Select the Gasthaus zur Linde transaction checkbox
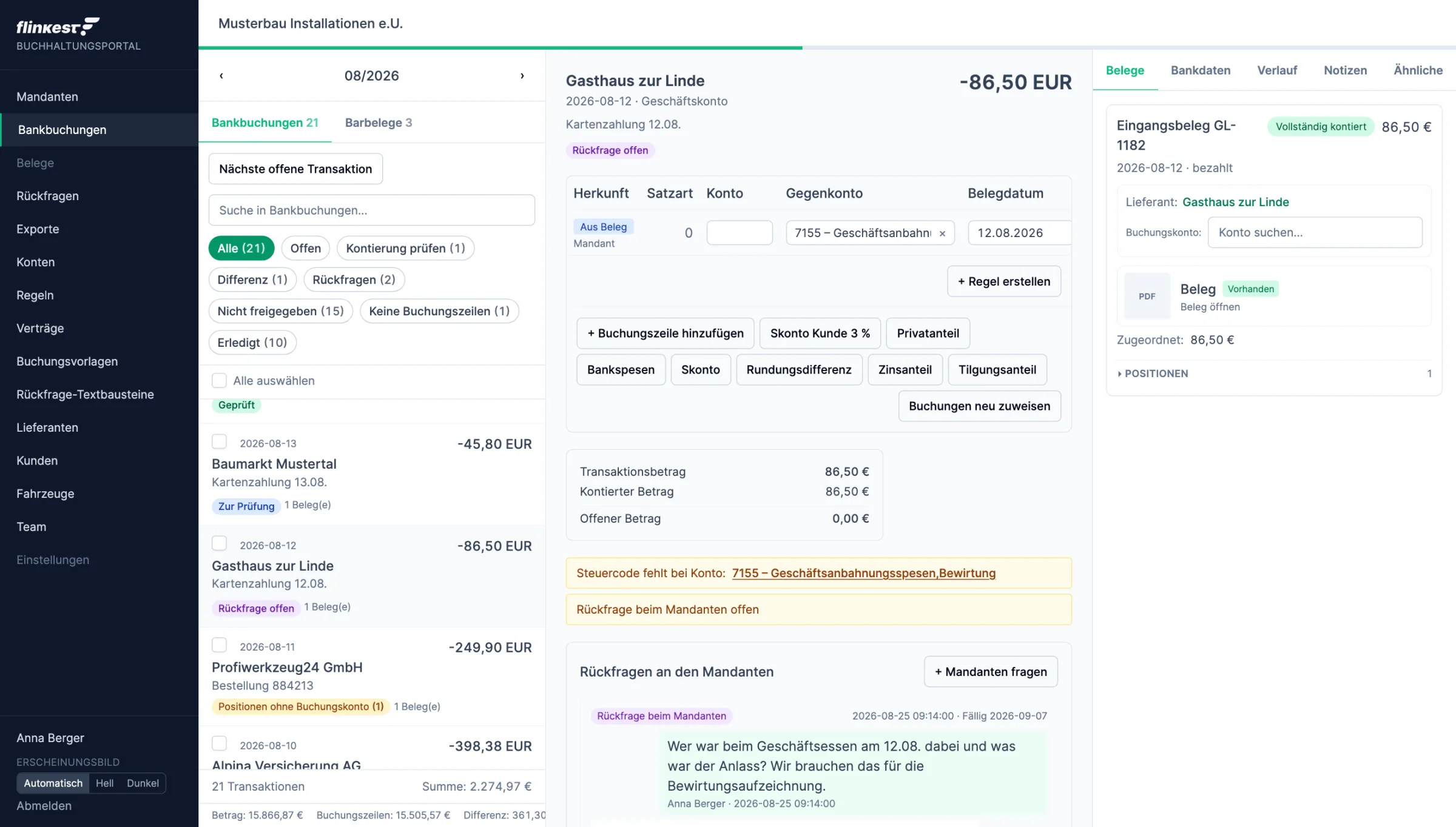Screen dimensions: 1456x827 [219, 543]
